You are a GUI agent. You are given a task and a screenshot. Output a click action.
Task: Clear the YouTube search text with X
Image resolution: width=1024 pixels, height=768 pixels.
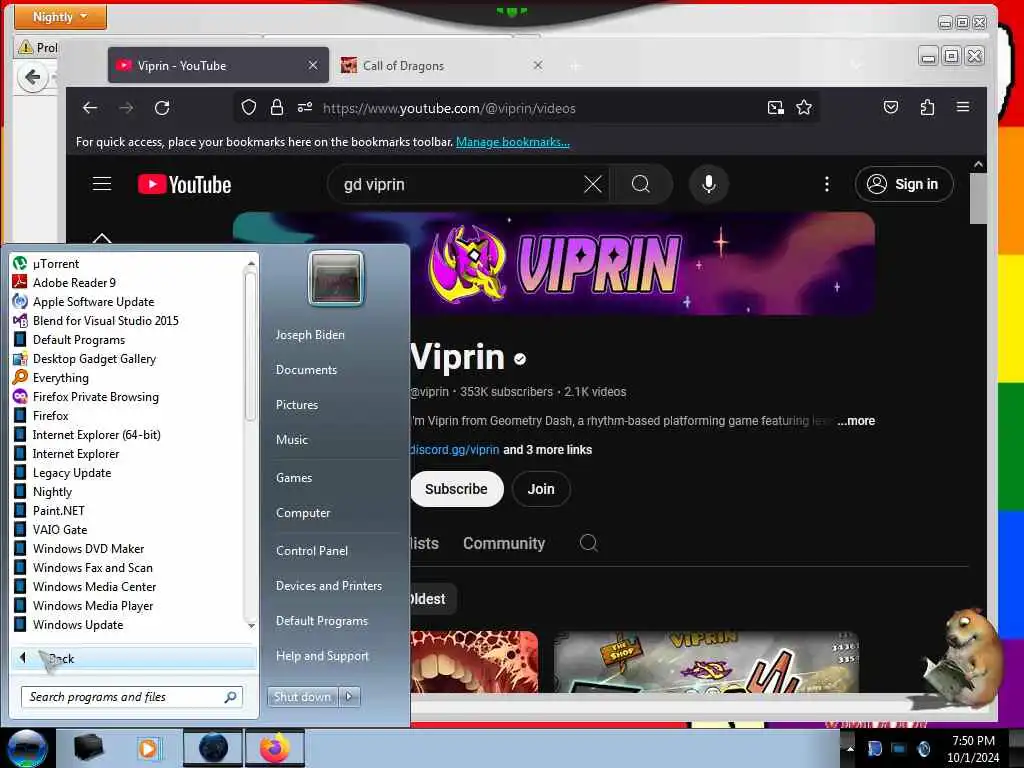(592, 184)
